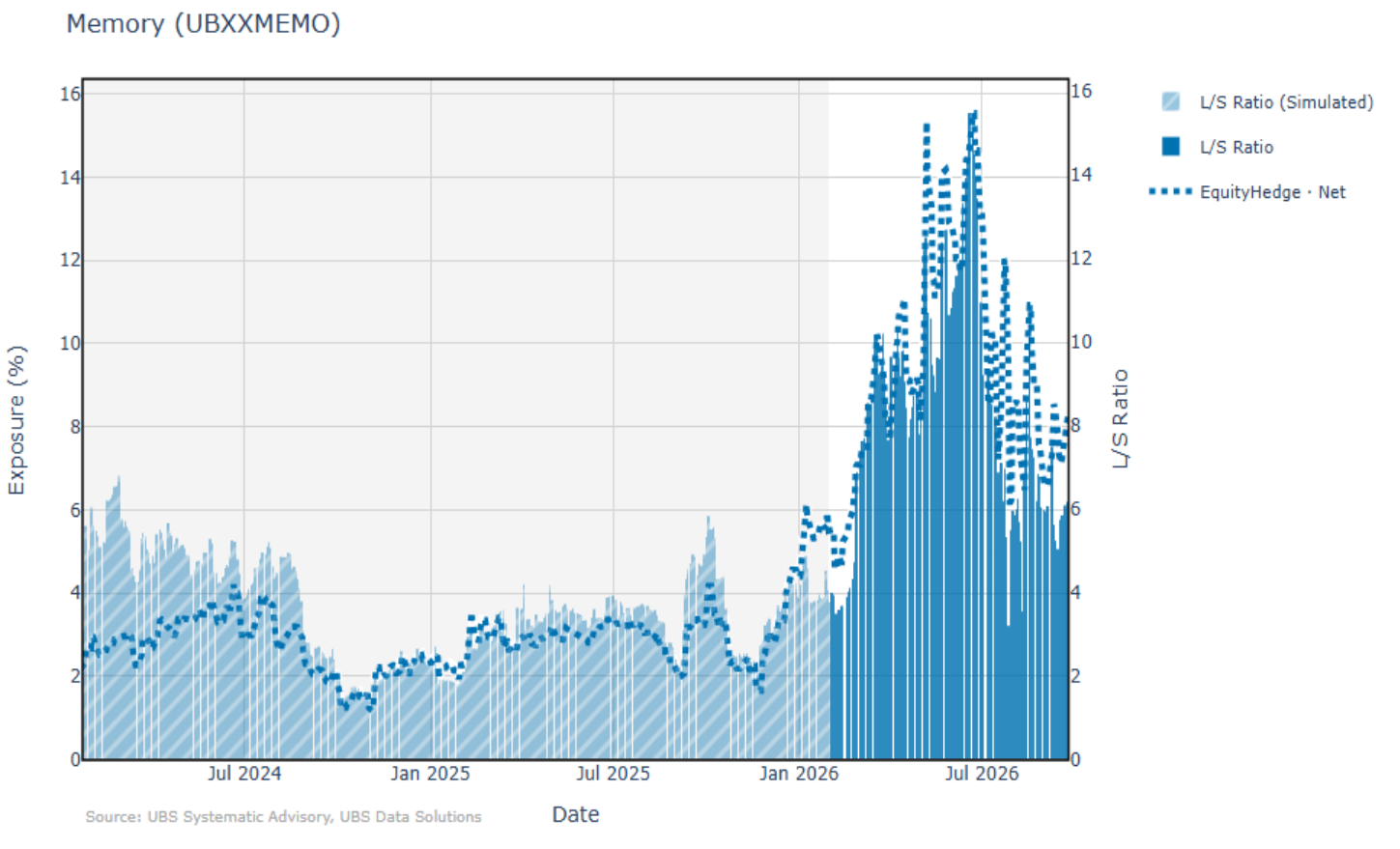Click the dotted EquityHedge line legend marker
The image size is (1400, 849).
1170,191
